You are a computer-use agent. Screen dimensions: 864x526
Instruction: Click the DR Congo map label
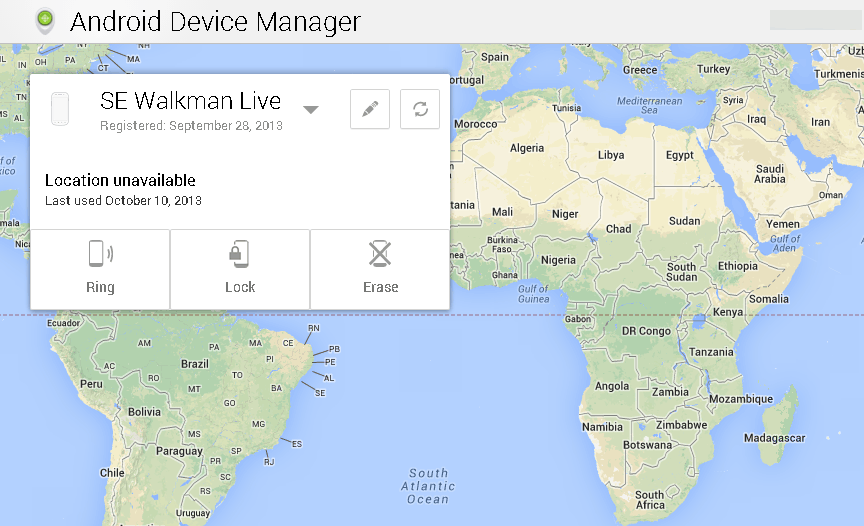[x=646, y=331]
